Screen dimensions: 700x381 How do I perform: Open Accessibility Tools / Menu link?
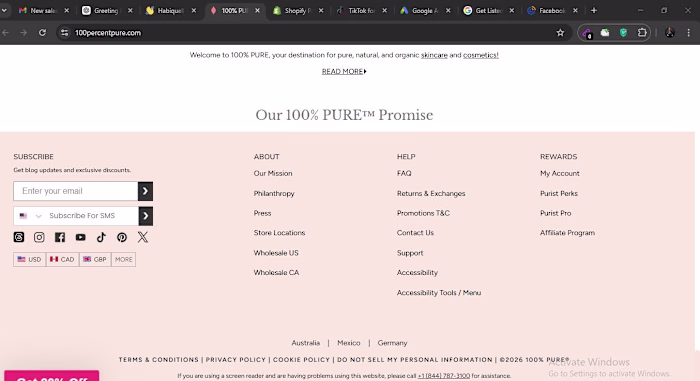439,293
